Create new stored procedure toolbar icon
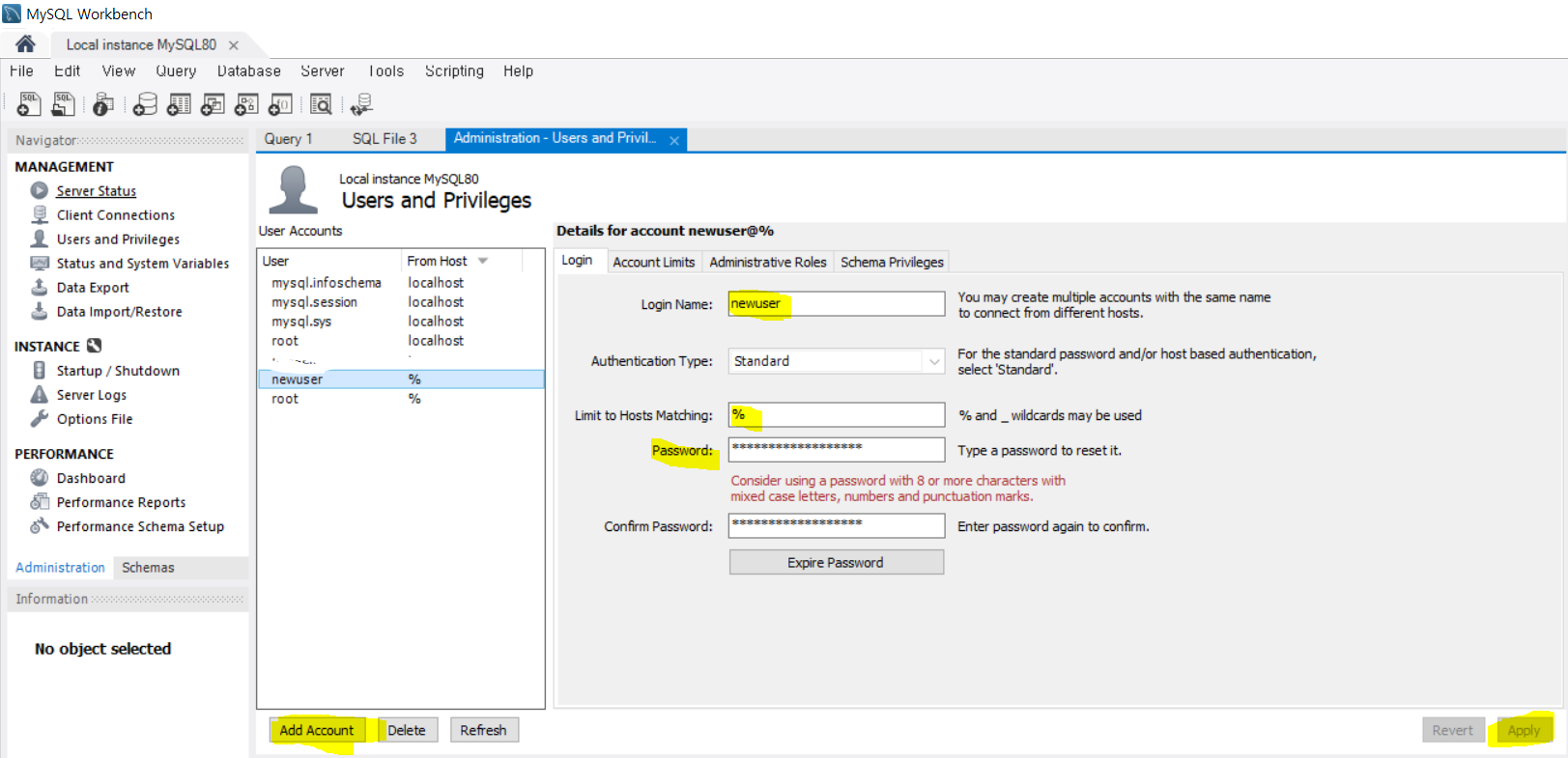 click(x=246, y=103)
